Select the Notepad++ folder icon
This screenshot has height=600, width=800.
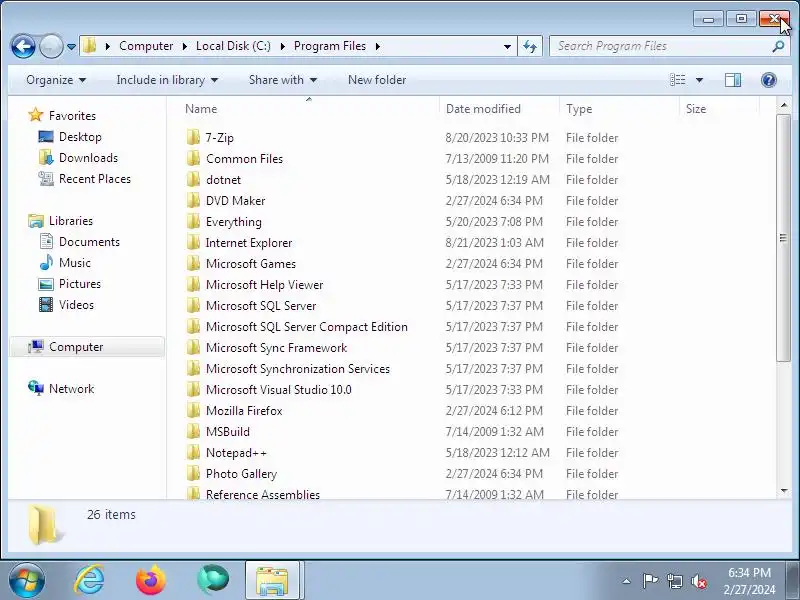pos(193,452)
